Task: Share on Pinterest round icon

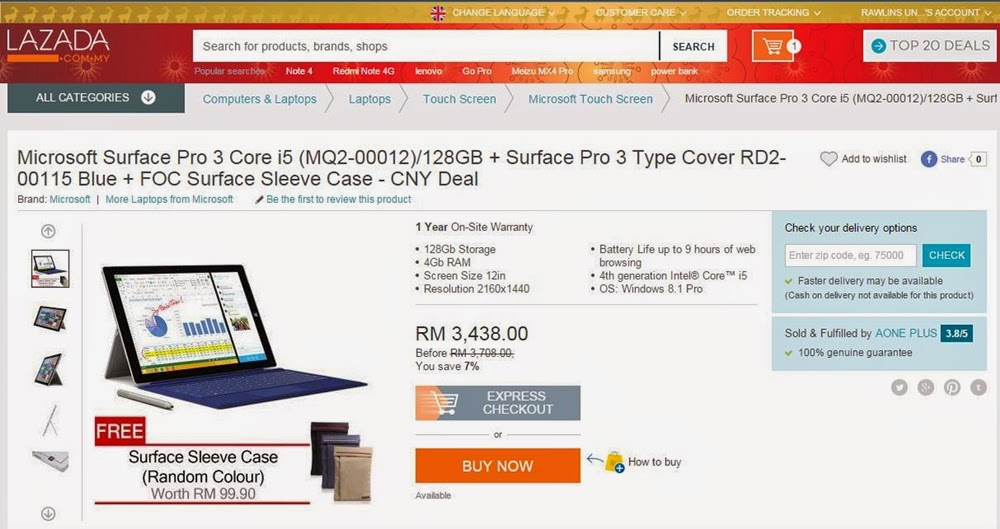Action: (x=952, y=387)
